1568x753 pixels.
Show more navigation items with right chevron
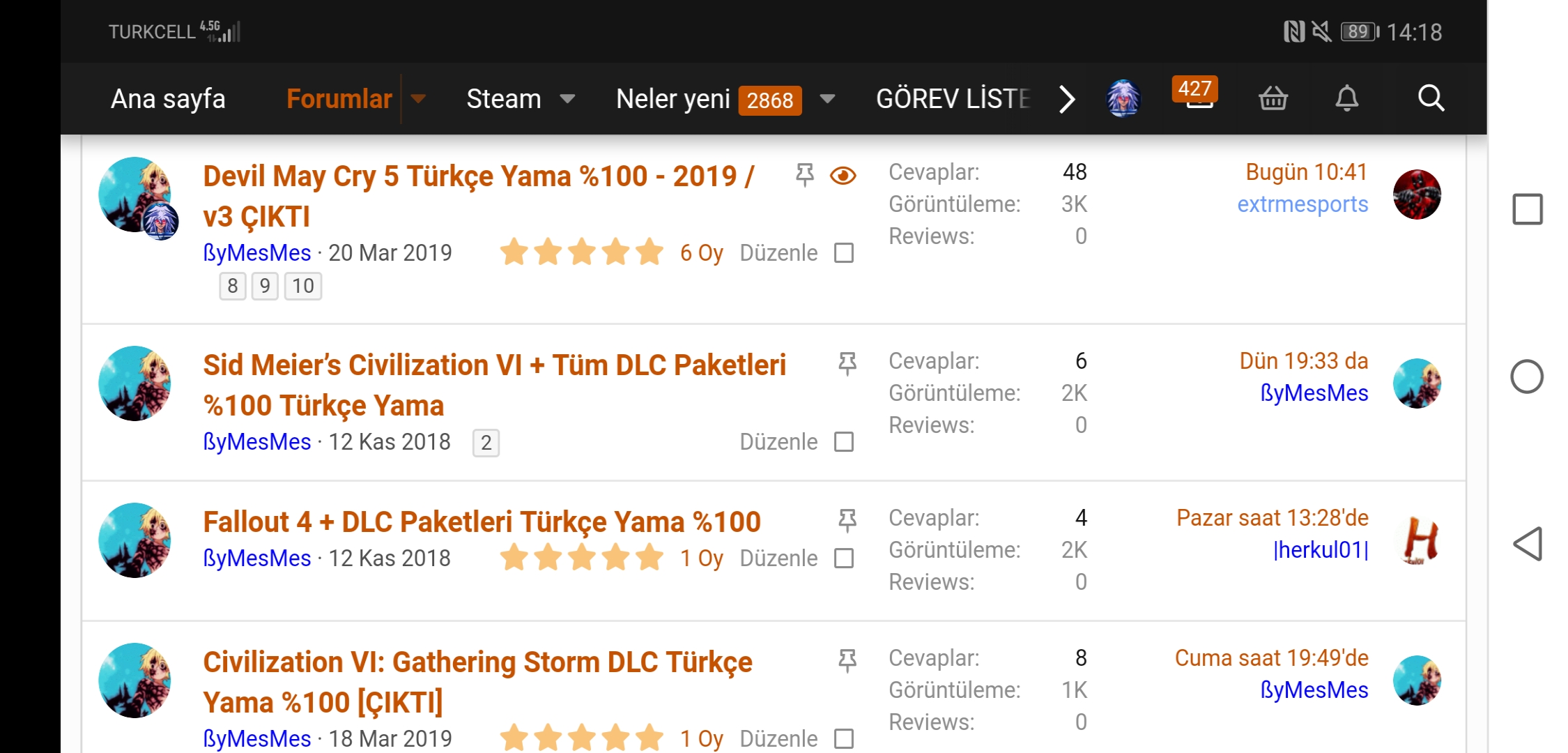pos(1067,99)
